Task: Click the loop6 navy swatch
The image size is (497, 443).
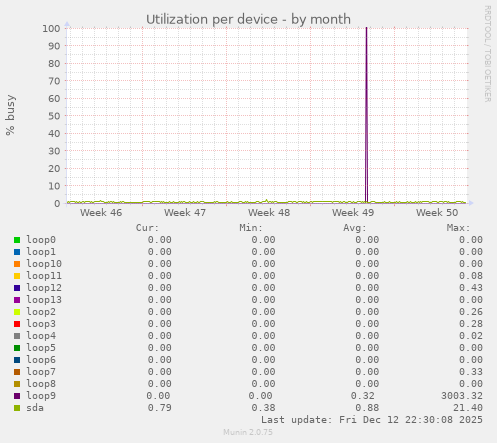Action: 17,360
